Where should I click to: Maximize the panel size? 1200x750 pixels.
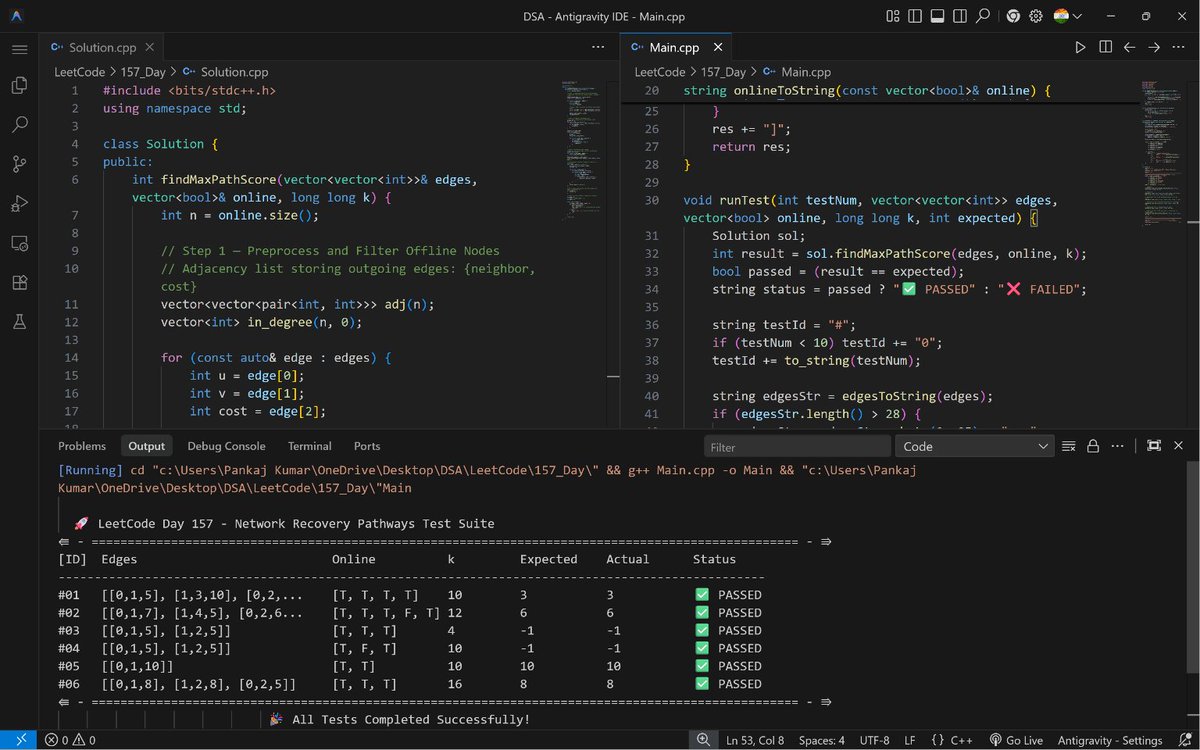tap(1153, 446)
